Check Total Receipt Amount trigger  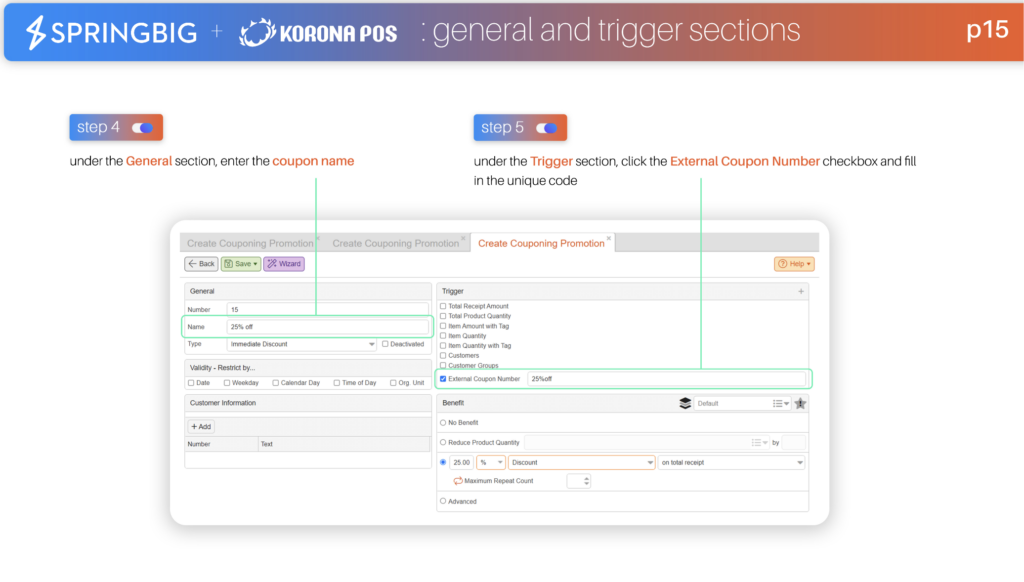(443, 306)
